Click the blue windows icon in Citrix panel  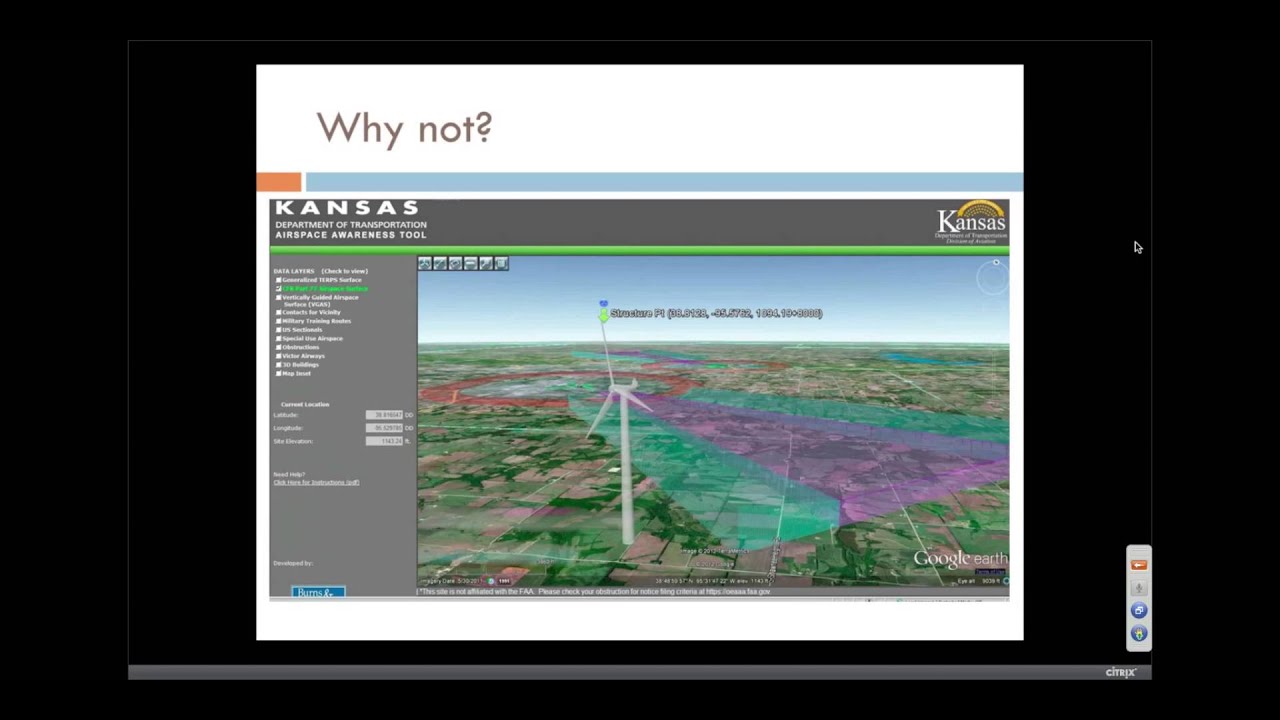pyautogui.click(x=1138, y=610)
